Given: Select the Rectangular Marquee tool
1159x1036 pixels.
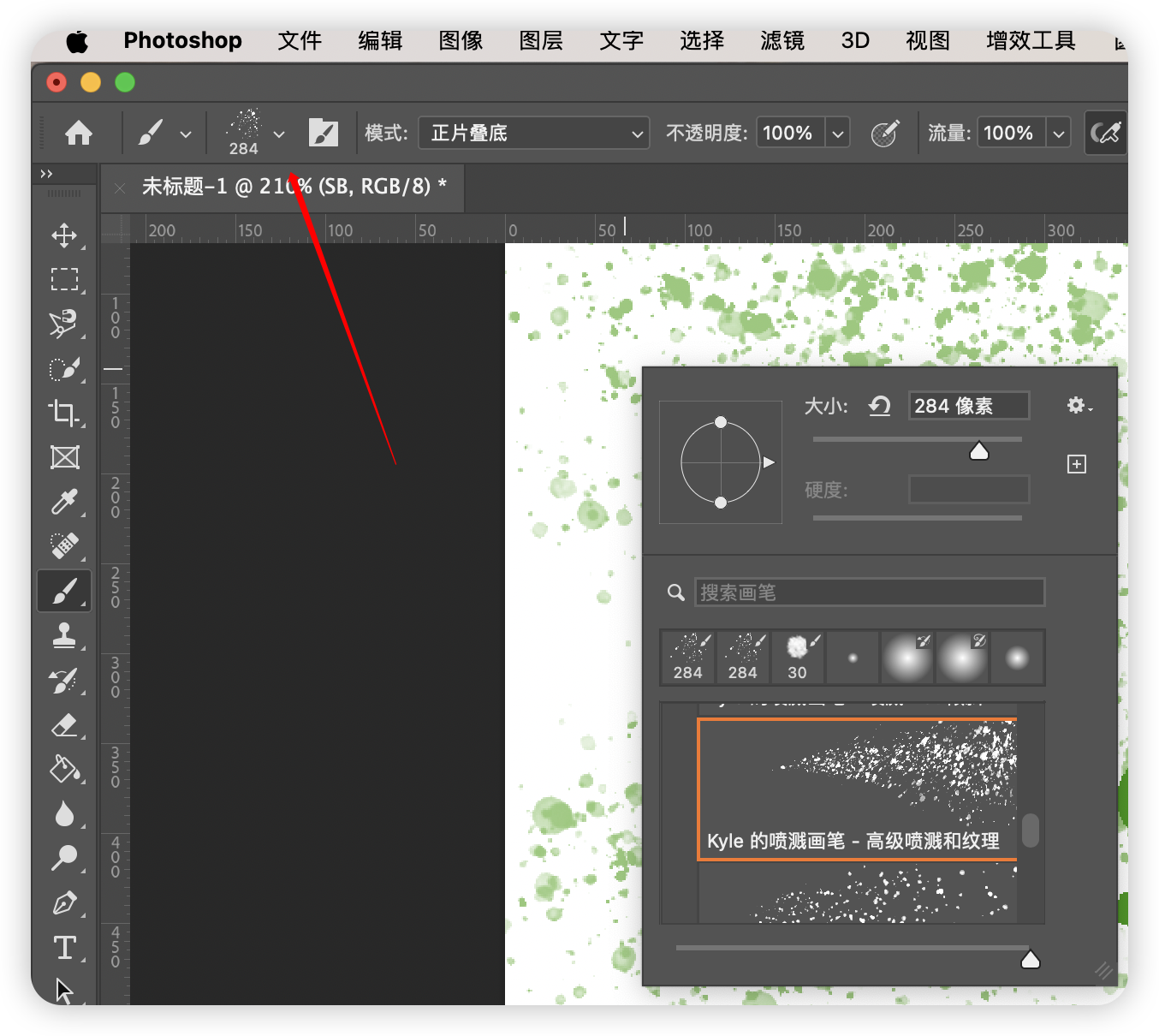Looking at the screenshot, I should coord(64,280).
